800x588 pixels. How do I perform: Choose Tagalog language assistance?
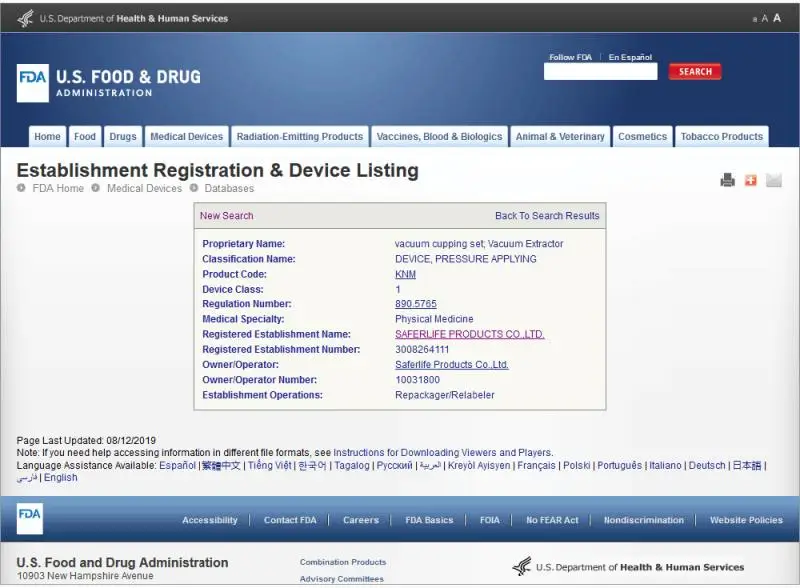352,466
